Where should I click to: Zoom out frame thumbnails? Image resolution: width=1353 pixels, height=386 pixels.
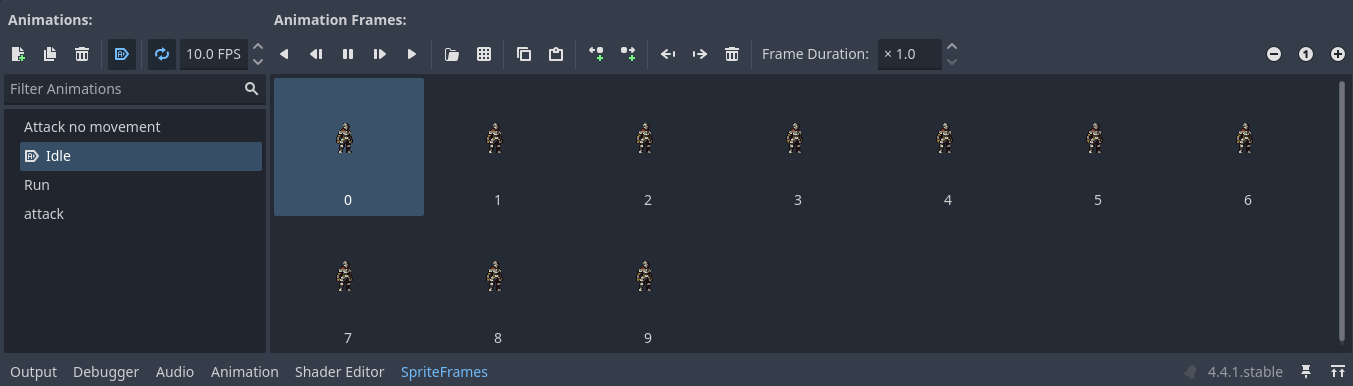point(1274,54)
